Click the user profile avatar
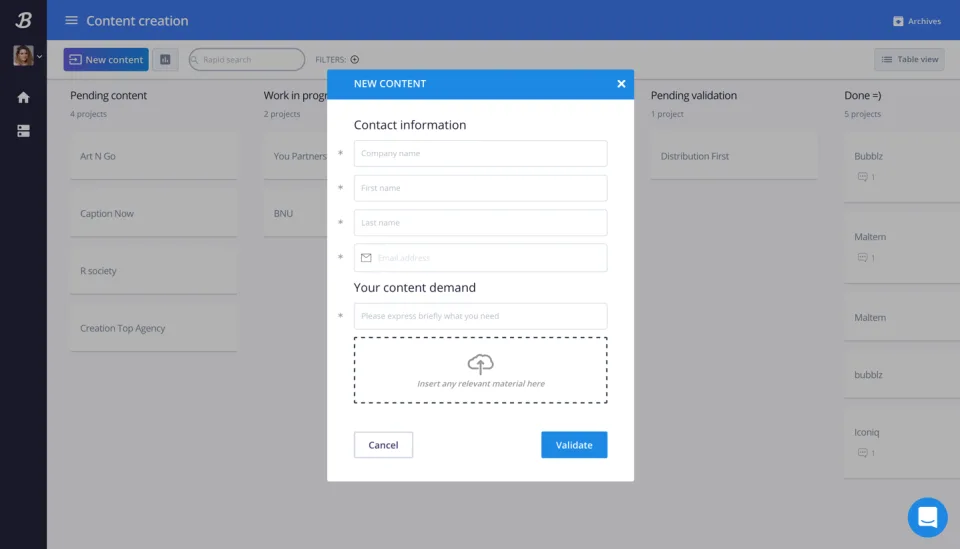 [23, 56]
